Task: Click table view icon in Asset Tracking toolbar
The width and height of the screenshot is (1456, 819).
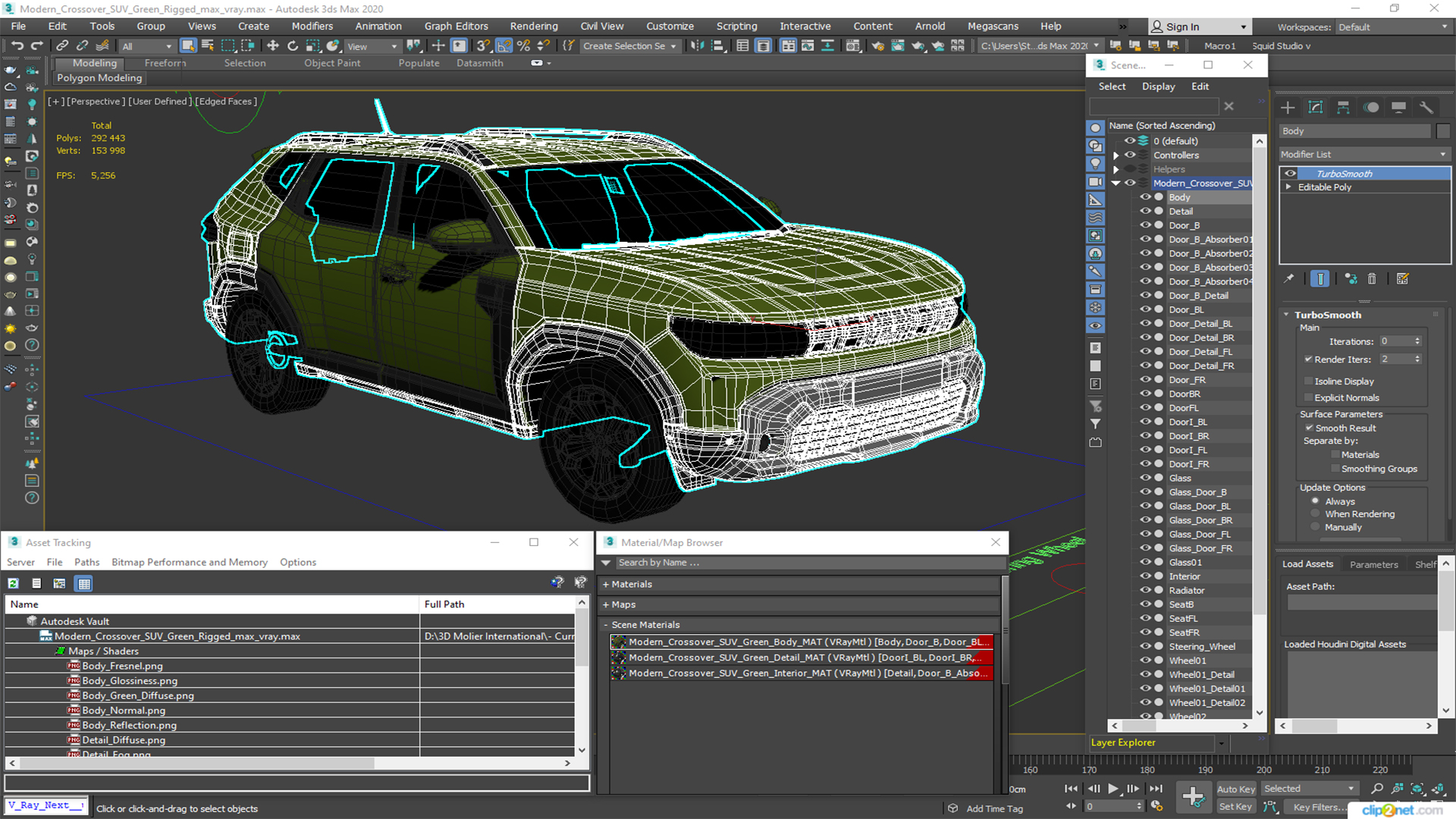Action: [84, 583]
